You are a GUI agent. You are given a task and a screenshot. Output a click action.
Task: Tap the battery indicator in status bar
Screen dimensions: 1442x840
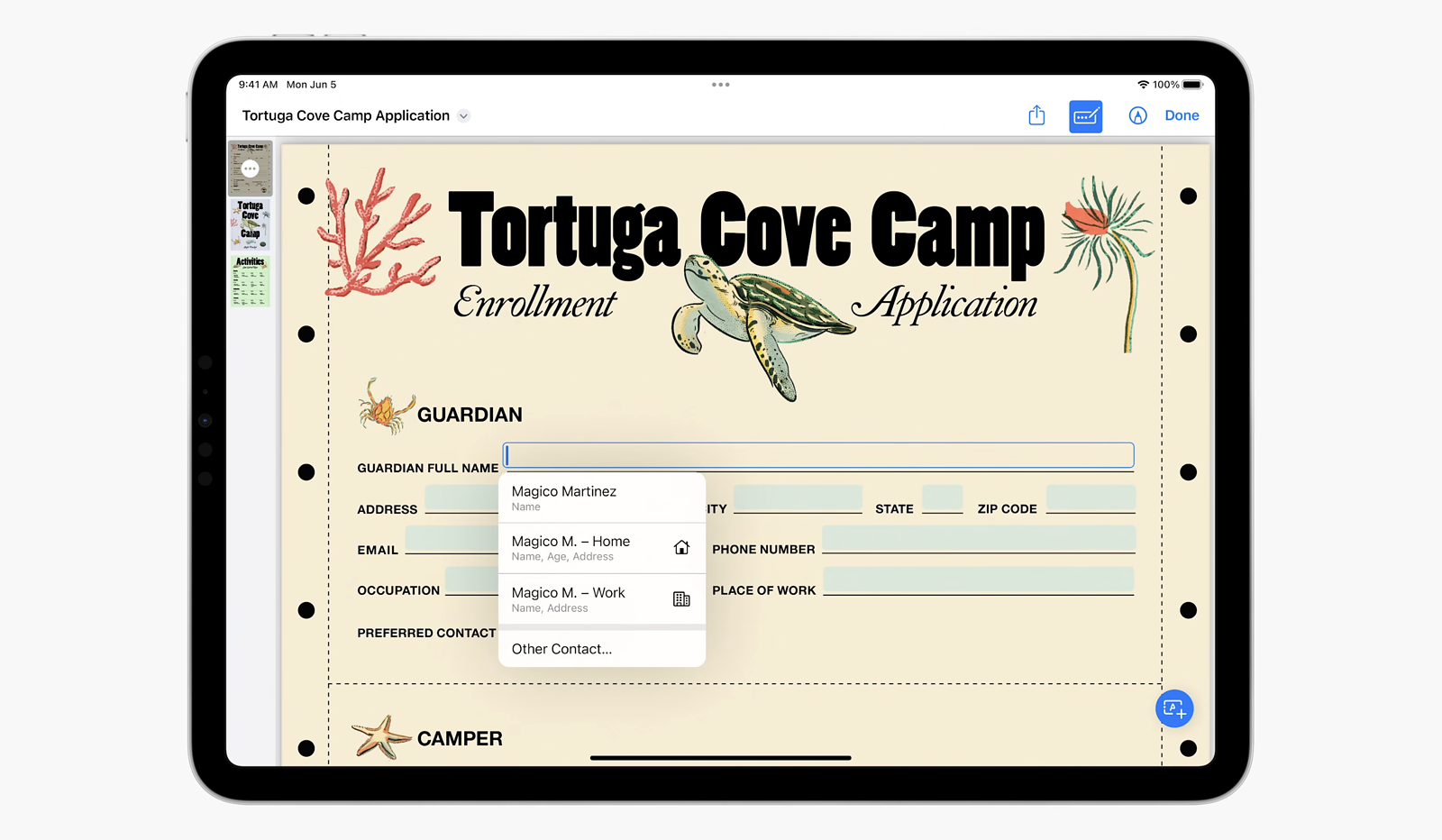click(x=1192, y=85)
